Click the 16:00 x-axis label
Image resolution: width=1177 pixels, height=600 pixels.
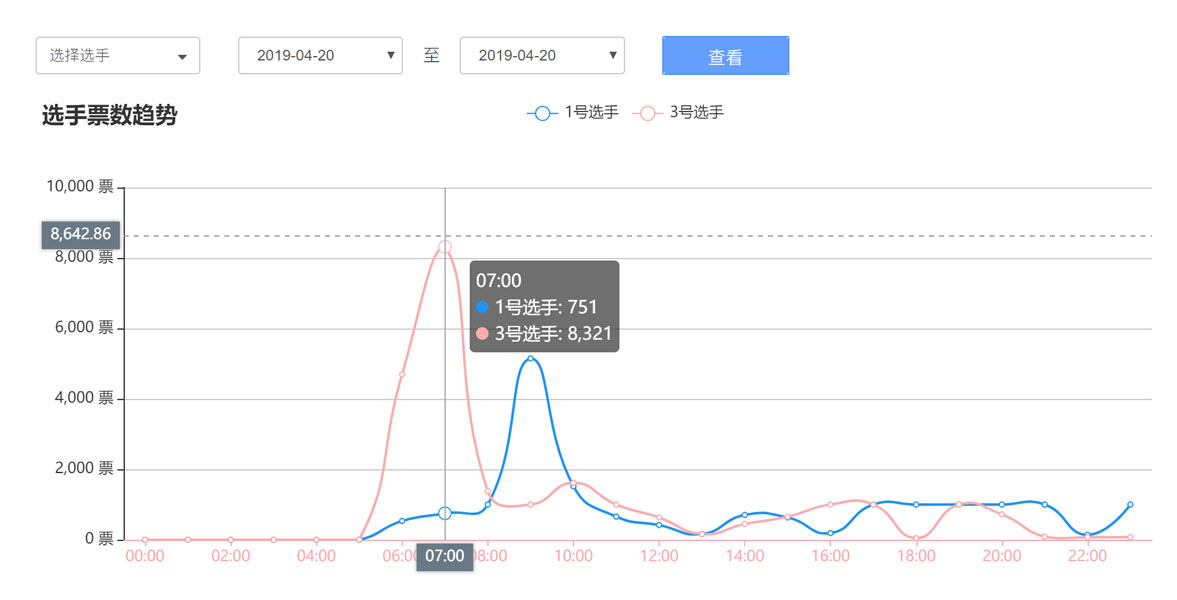830,556
